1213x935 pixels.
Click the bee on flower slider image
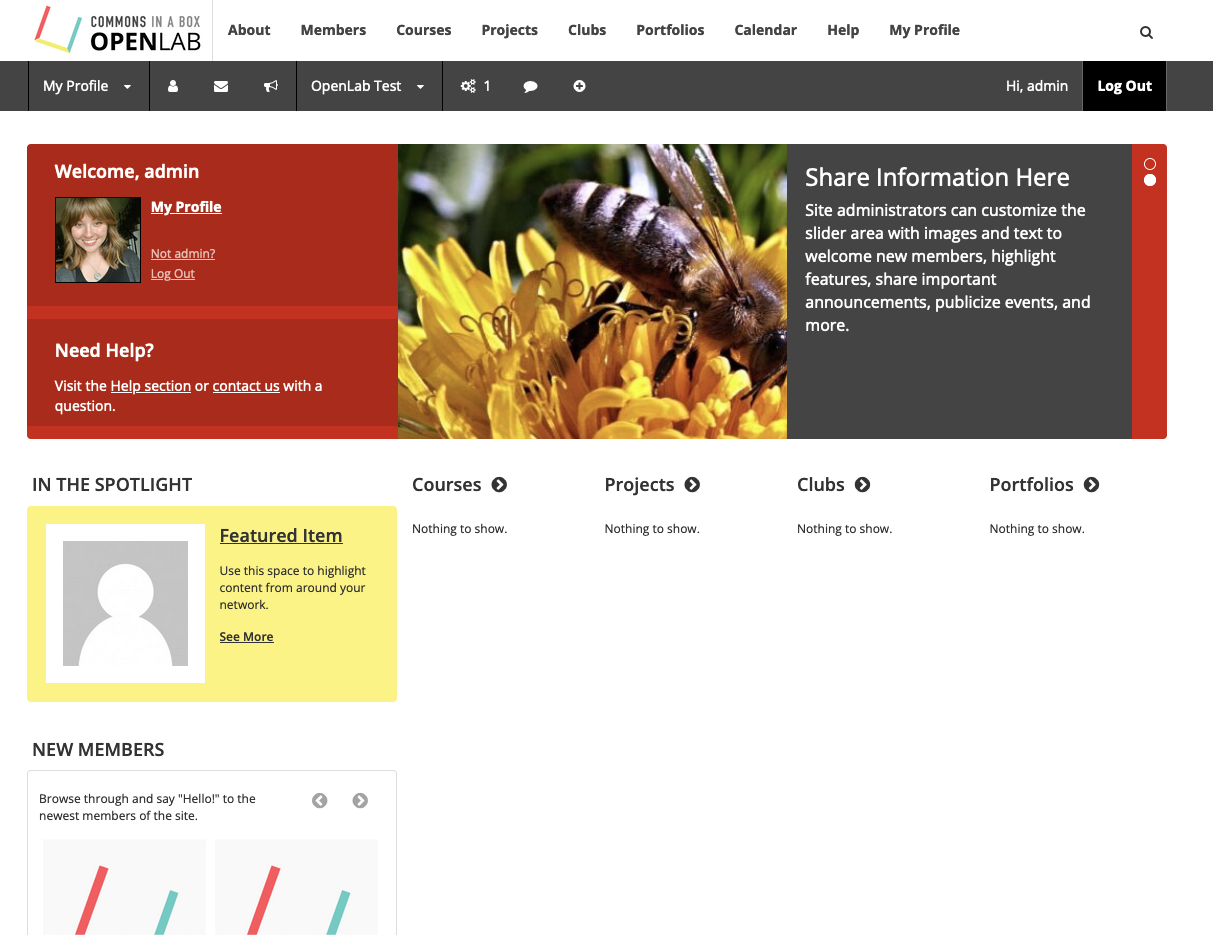pyautogui.click(x=593, y=292)
